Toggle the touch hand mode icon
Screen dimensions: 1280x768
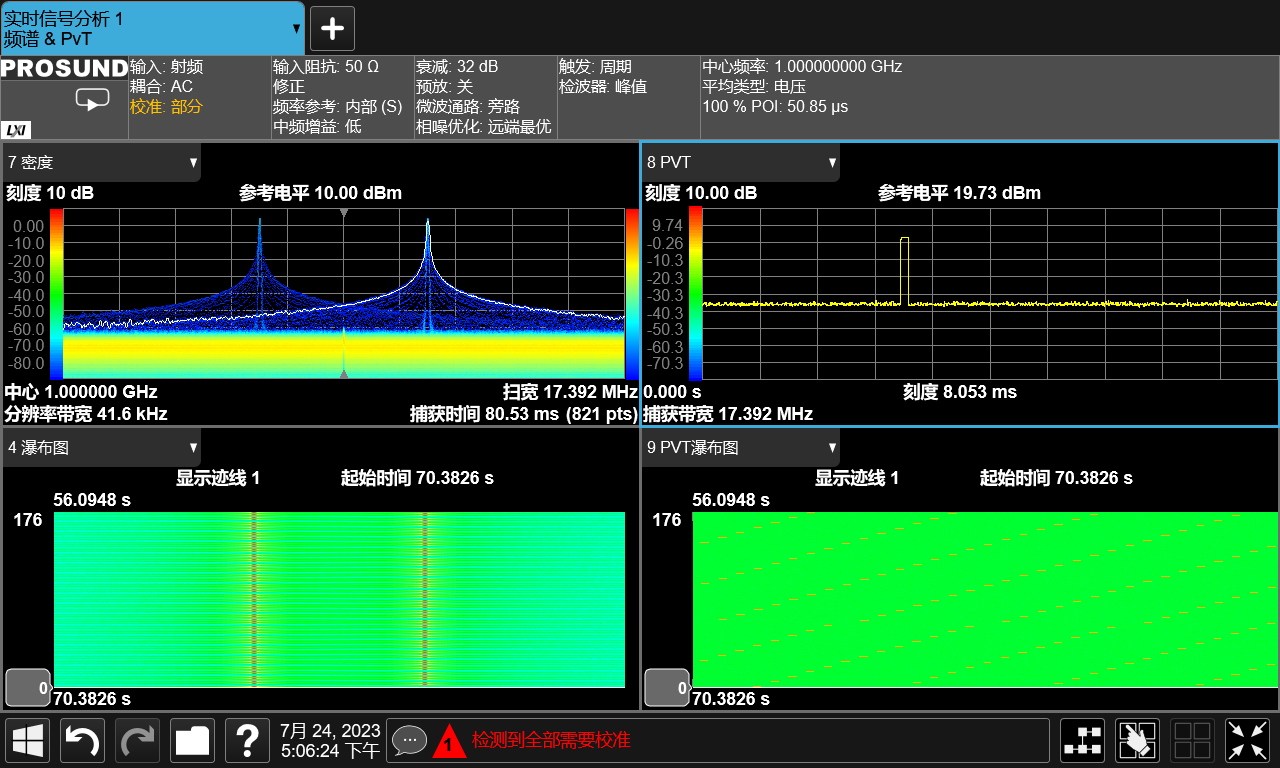click(x=1137, y=741)
